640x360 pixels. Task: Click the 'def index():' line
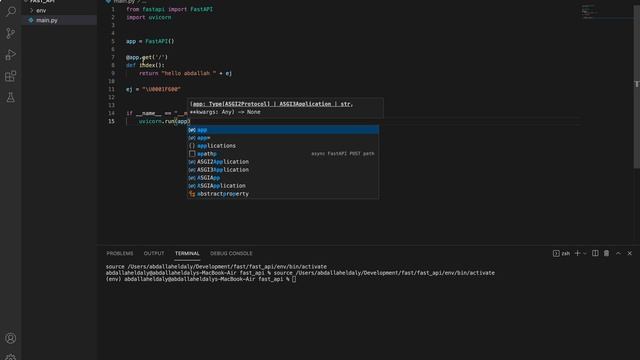[x=145, y=65]
